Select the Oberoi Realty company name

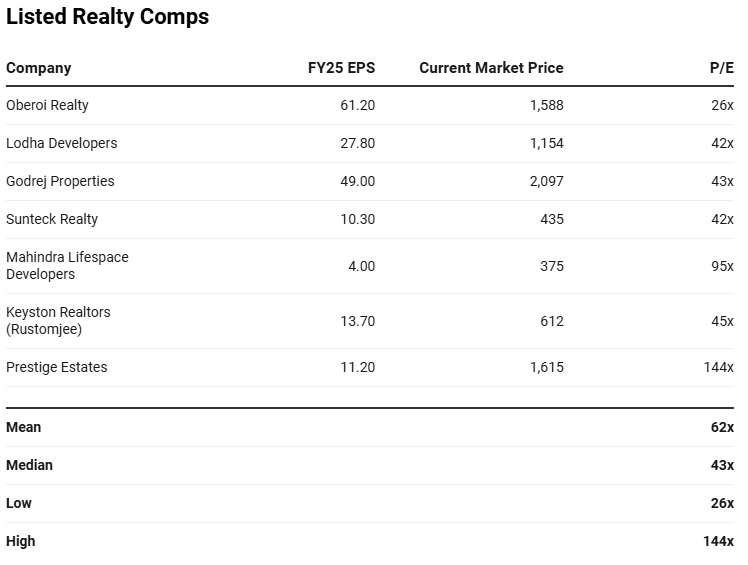[x=47, y=105]
